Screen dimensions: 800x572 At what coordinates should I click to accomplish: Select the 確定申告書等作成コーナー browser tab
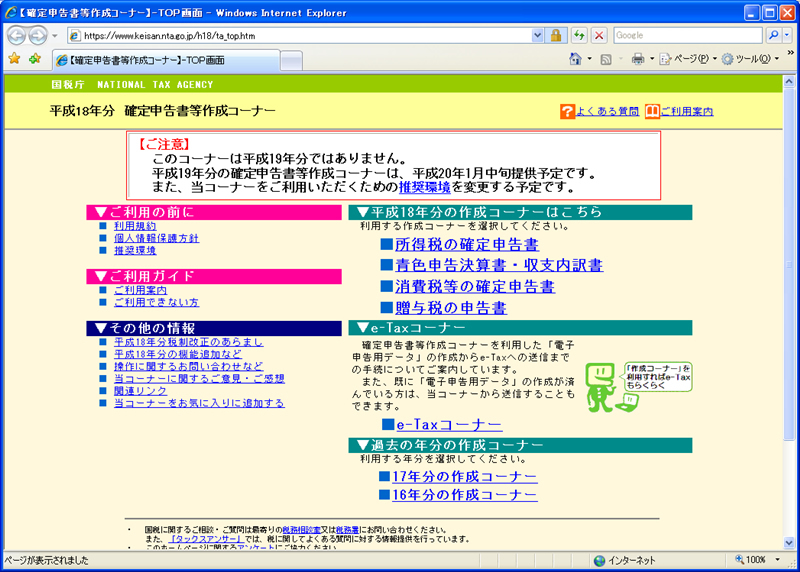click(165, 60)
